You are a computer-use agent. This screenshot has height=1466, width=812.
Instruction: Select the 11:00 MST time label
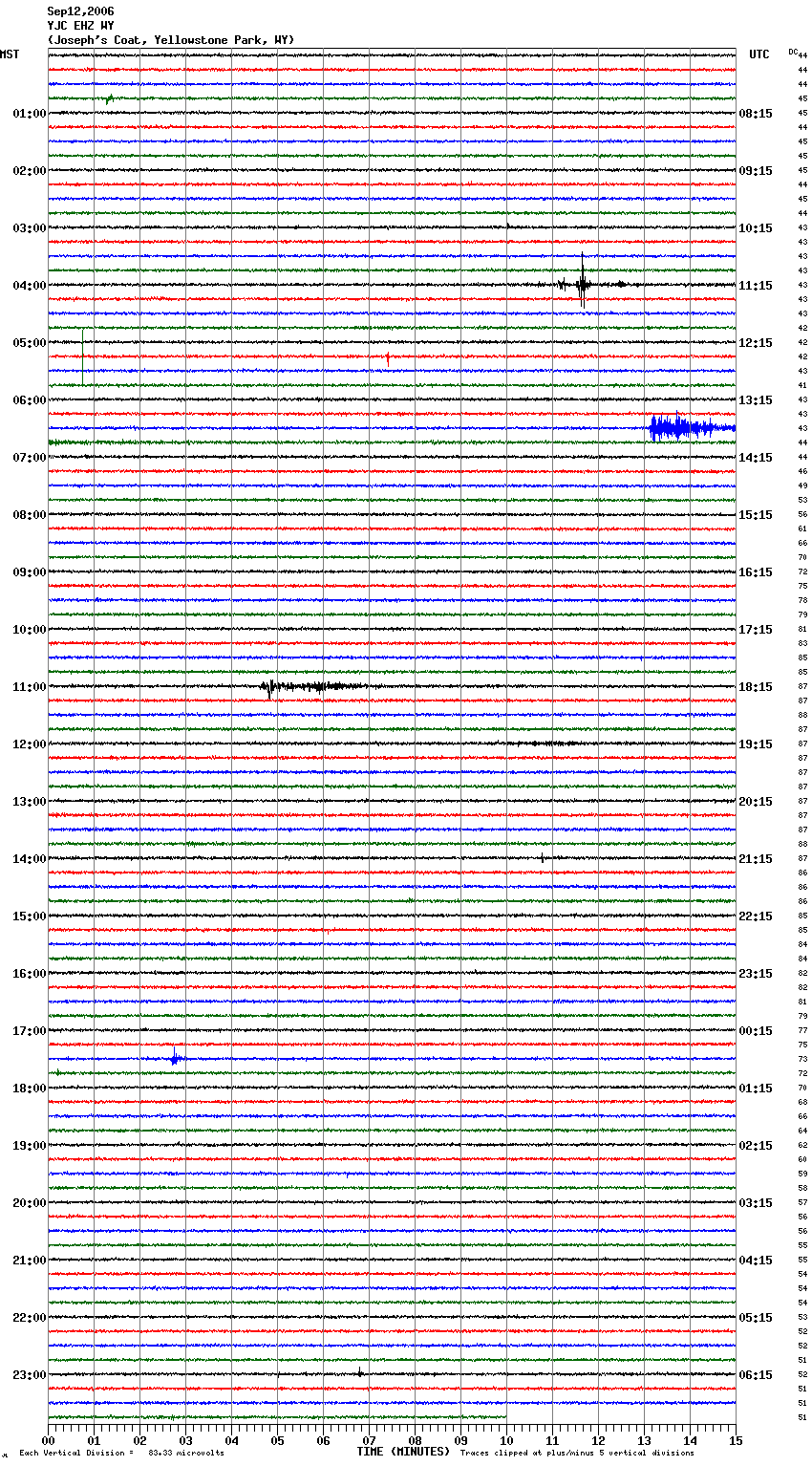[29, 687]
